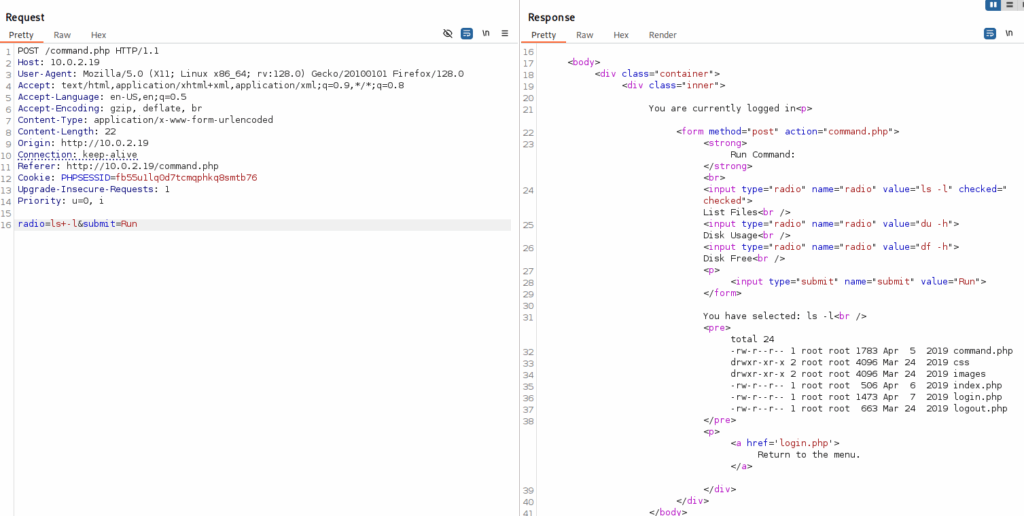Toggle \n newline display in Response pane
Viewport: 1024px width, 516px height.
pos(1009,33)
